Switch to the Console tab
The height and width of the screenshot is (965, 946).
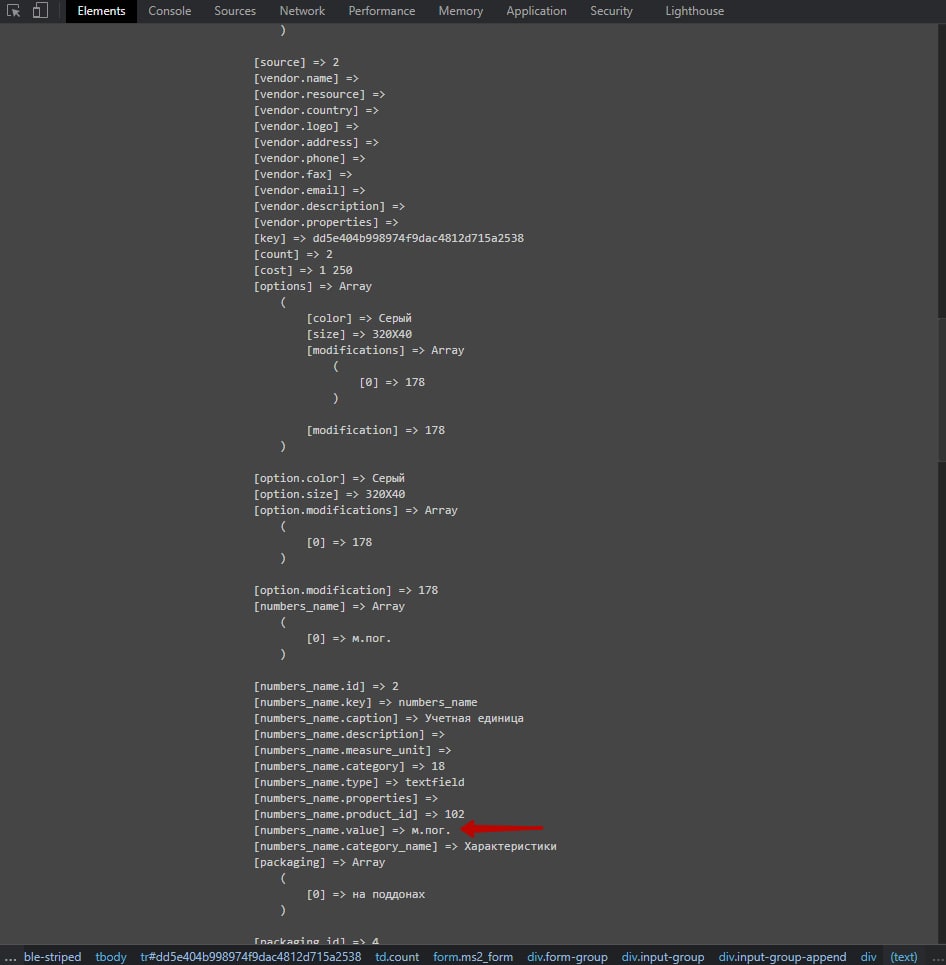click(x=169, y=11)
